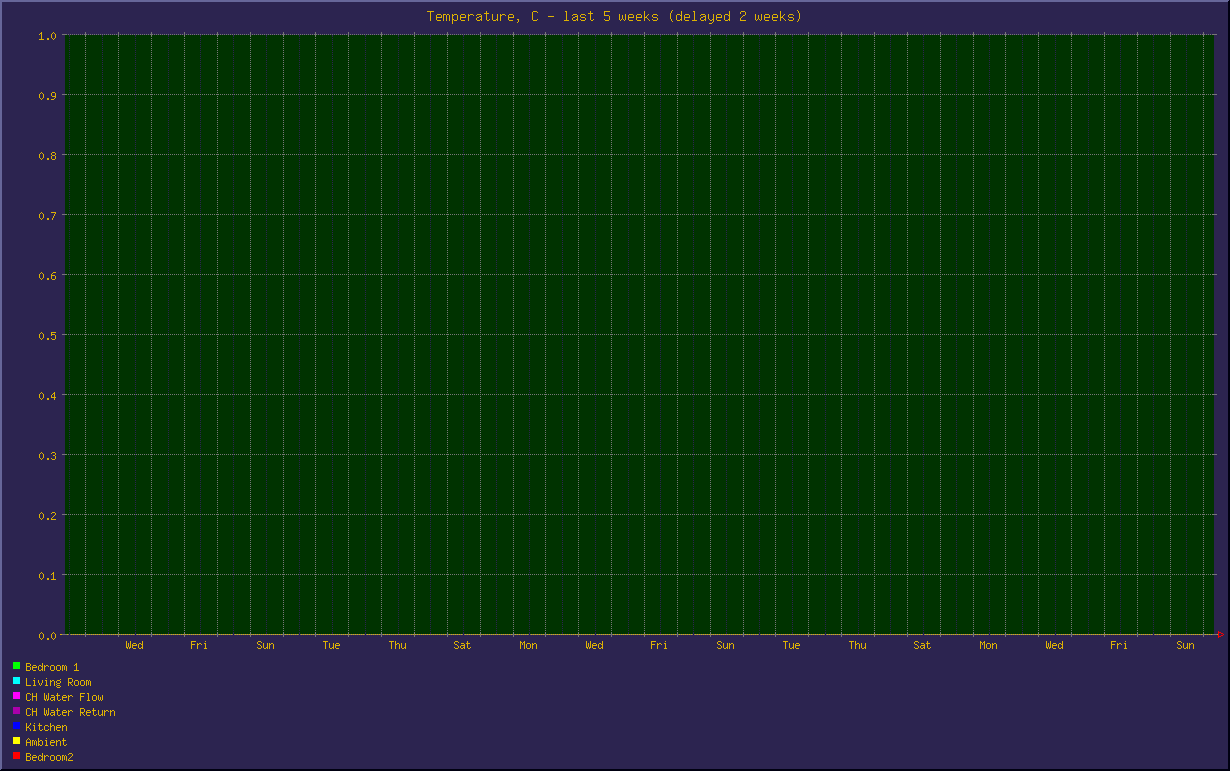Click the purple CH Water Return swatch
Image resolution: width=1230 pixels, height=771 pixels.
tap(16, 711)
